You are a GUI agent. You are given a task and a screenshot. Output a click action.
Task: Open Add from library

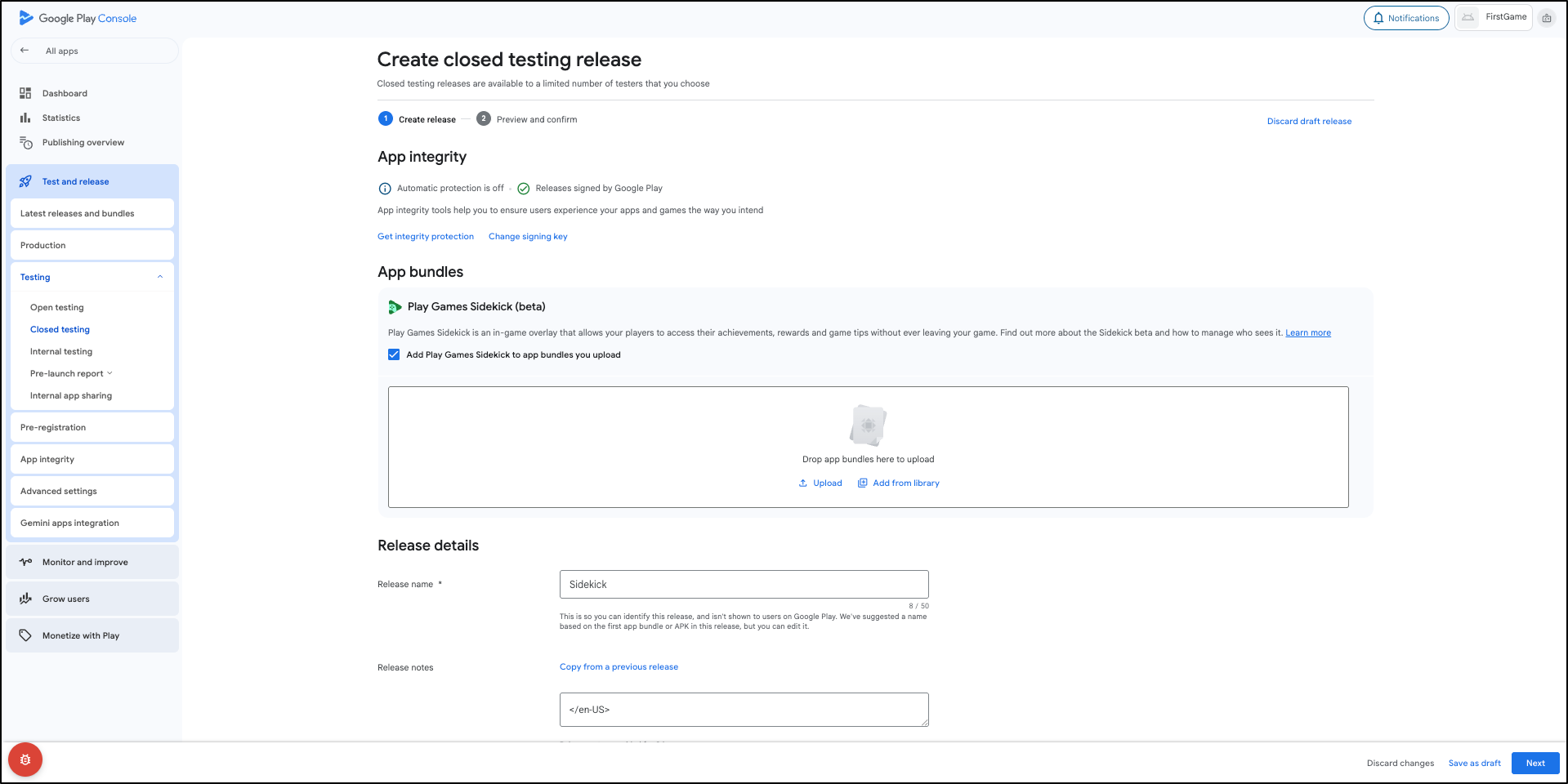click(x=899, y=483)
